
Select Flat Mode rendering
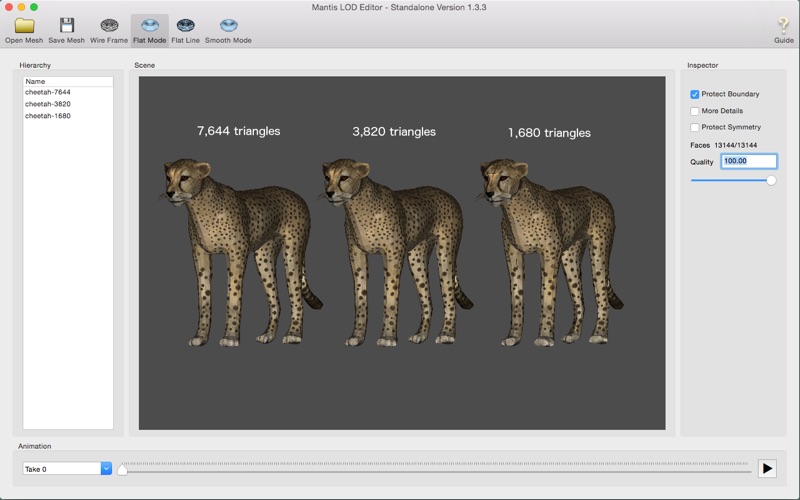pos(149,30)
